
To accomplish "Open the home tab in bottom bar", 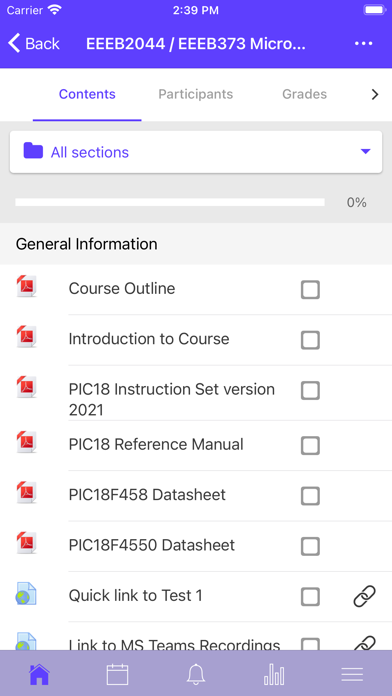I will click(x=39, y=675).
